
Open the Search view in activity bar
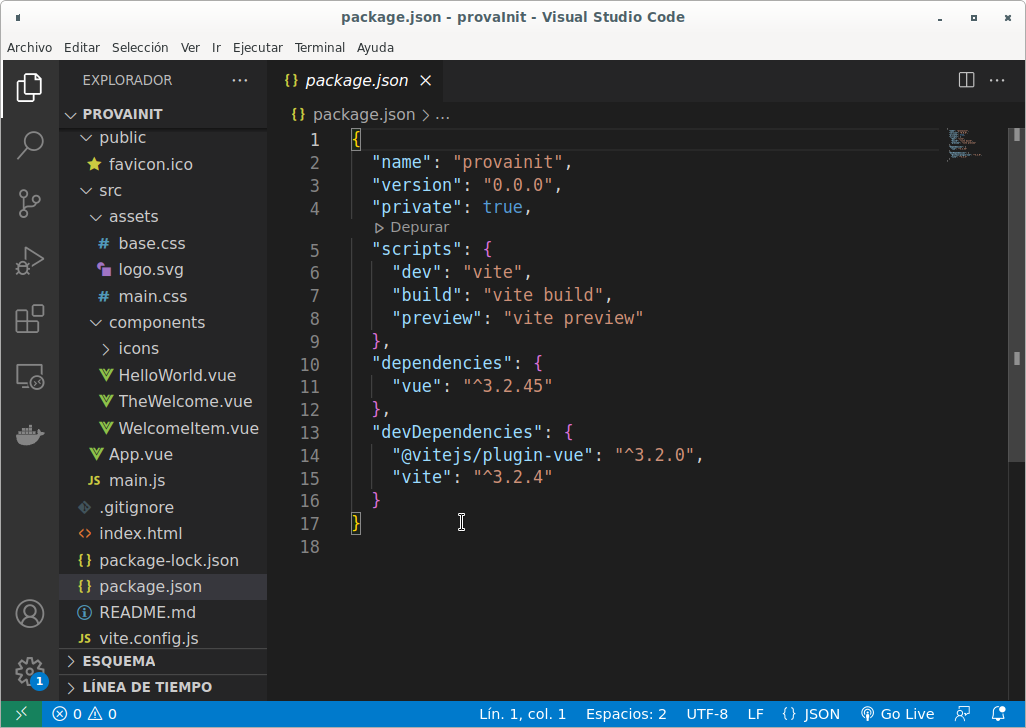(x=30, y=145)
